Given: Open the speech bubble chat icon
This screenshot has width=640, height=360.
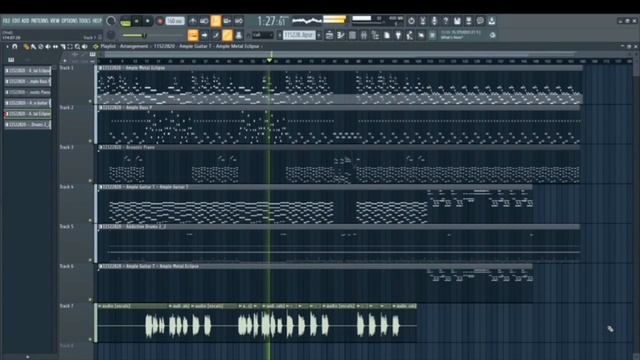Looking at the screenshot, I should click(x=480, y=21).
